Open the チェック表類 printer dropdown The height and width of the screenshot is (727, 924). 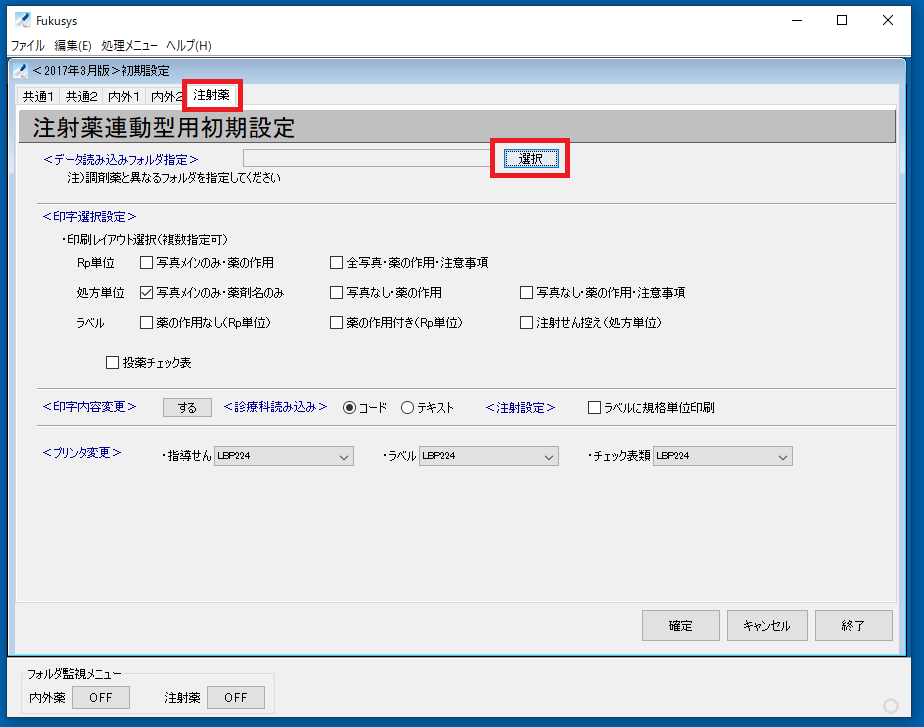click(722, 456)
